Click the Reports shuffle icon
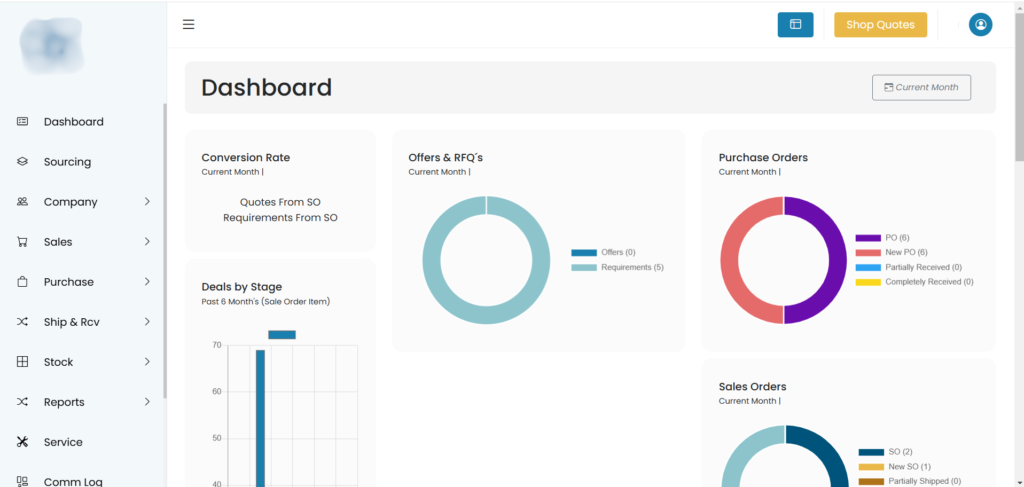 (22, 402)
